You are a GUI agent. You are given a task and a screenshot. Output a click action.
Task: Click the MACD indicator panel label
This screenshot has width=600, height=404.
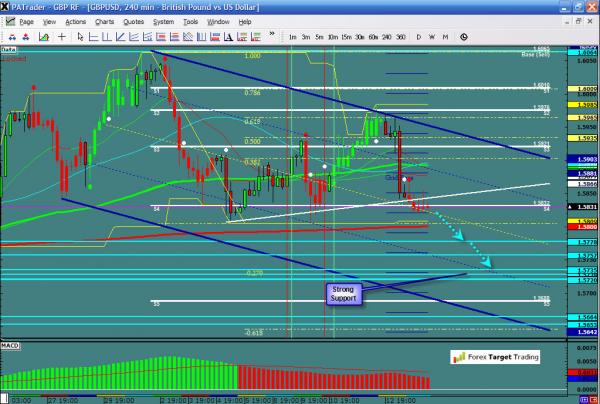(10, 343)
